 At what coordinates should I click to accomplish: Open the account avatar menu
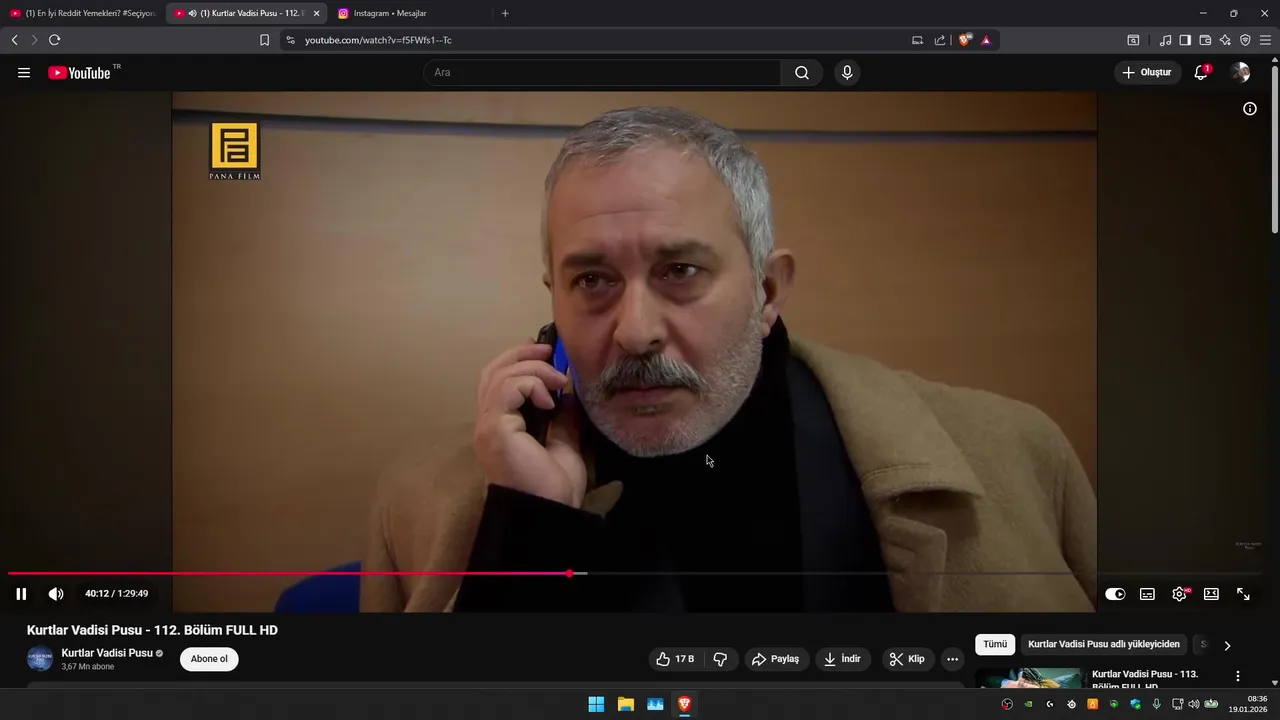pyautogui.click(x=1241, y=73)
